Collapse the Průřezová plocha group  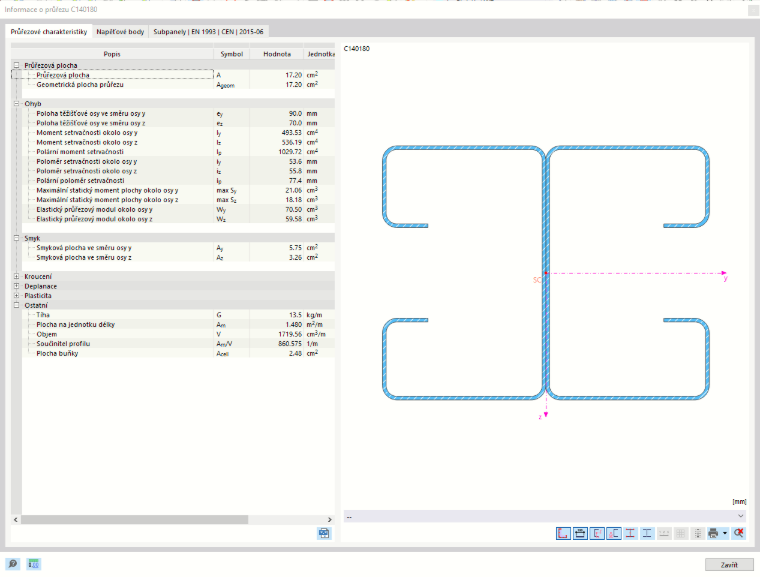click(16, 65)
